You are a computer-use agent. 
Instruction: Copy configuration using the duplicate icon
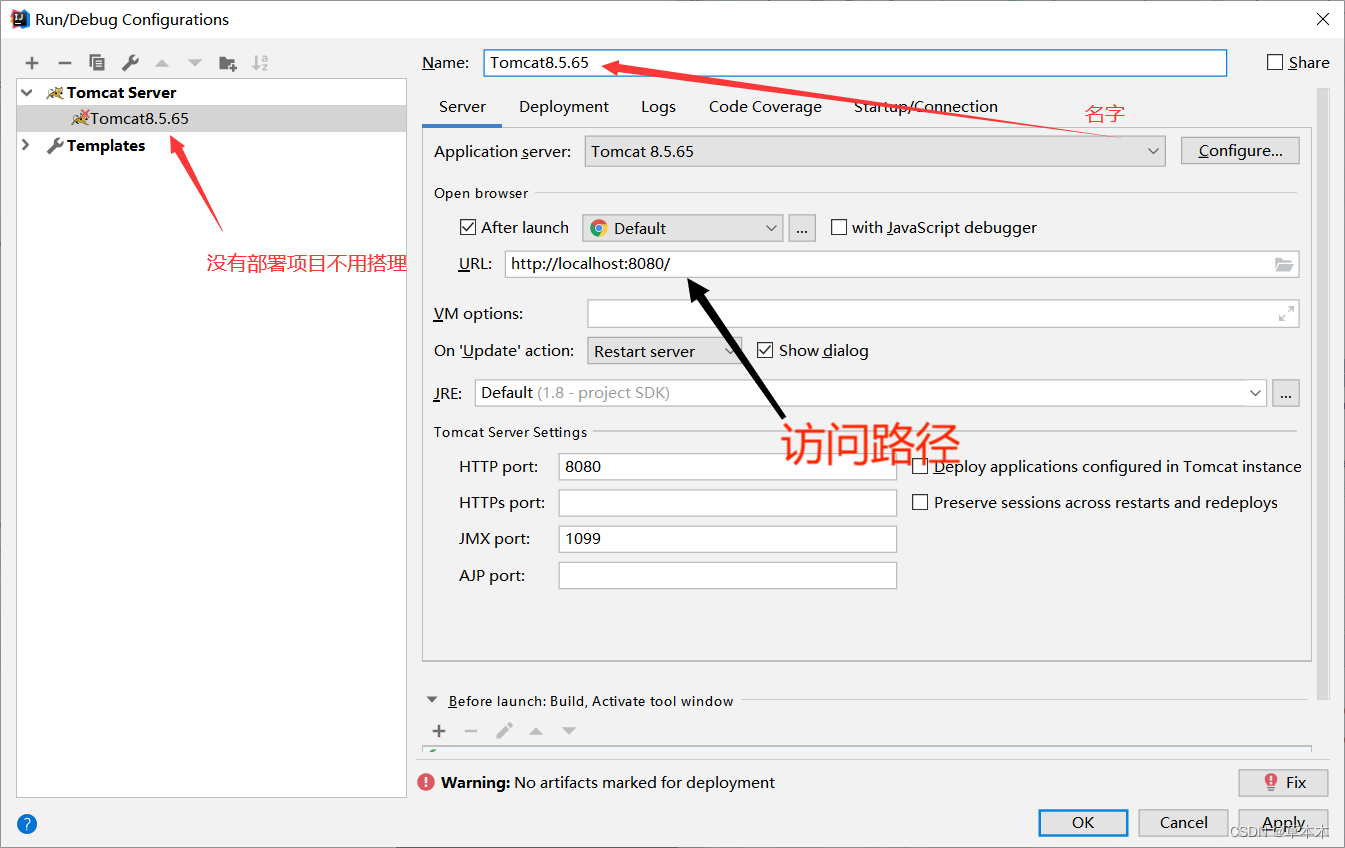(x=97, y=63)
